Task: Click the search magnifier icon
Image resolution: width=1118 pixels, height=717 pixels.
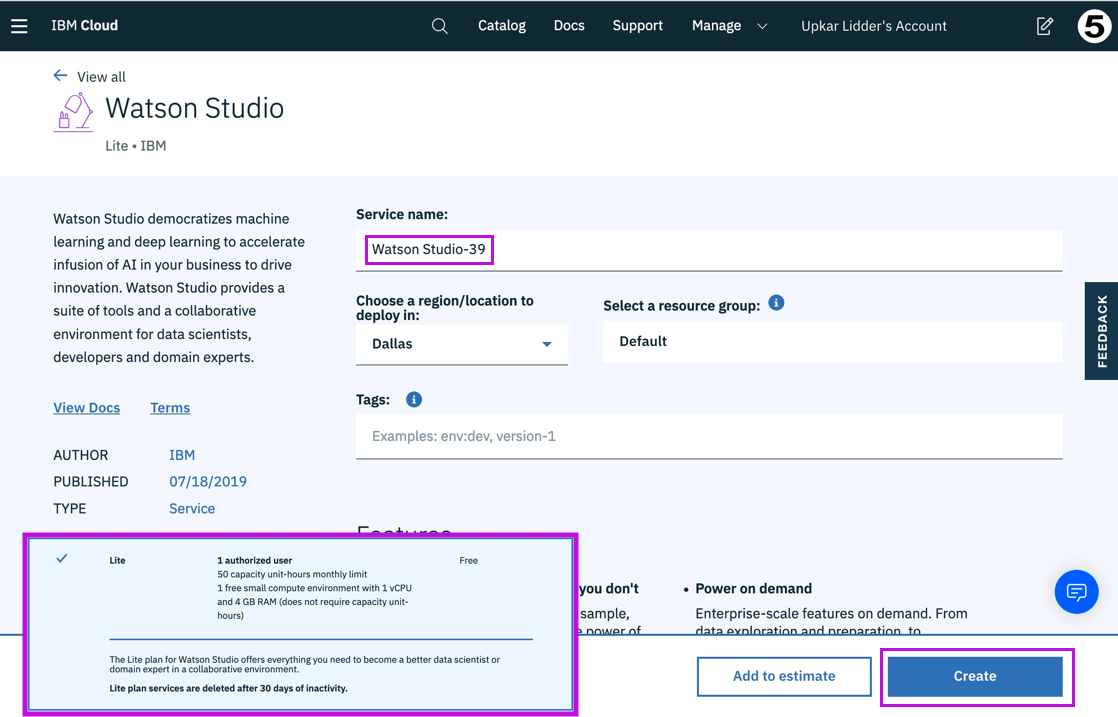Action: (x=440, y=26)
